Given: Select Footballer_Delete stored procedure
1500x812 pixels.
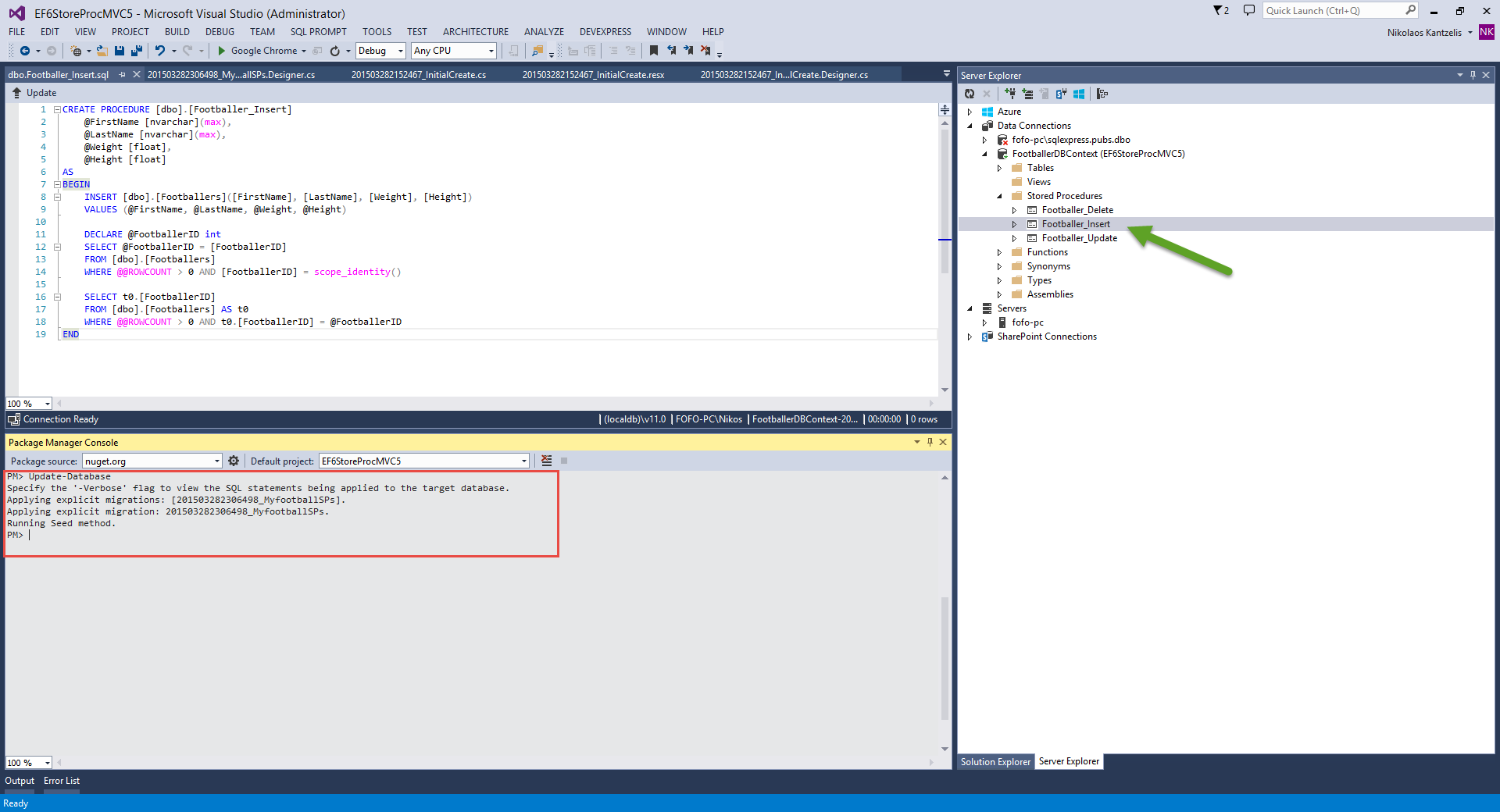Looking at the screenshot, I should tap(1077, 210).
